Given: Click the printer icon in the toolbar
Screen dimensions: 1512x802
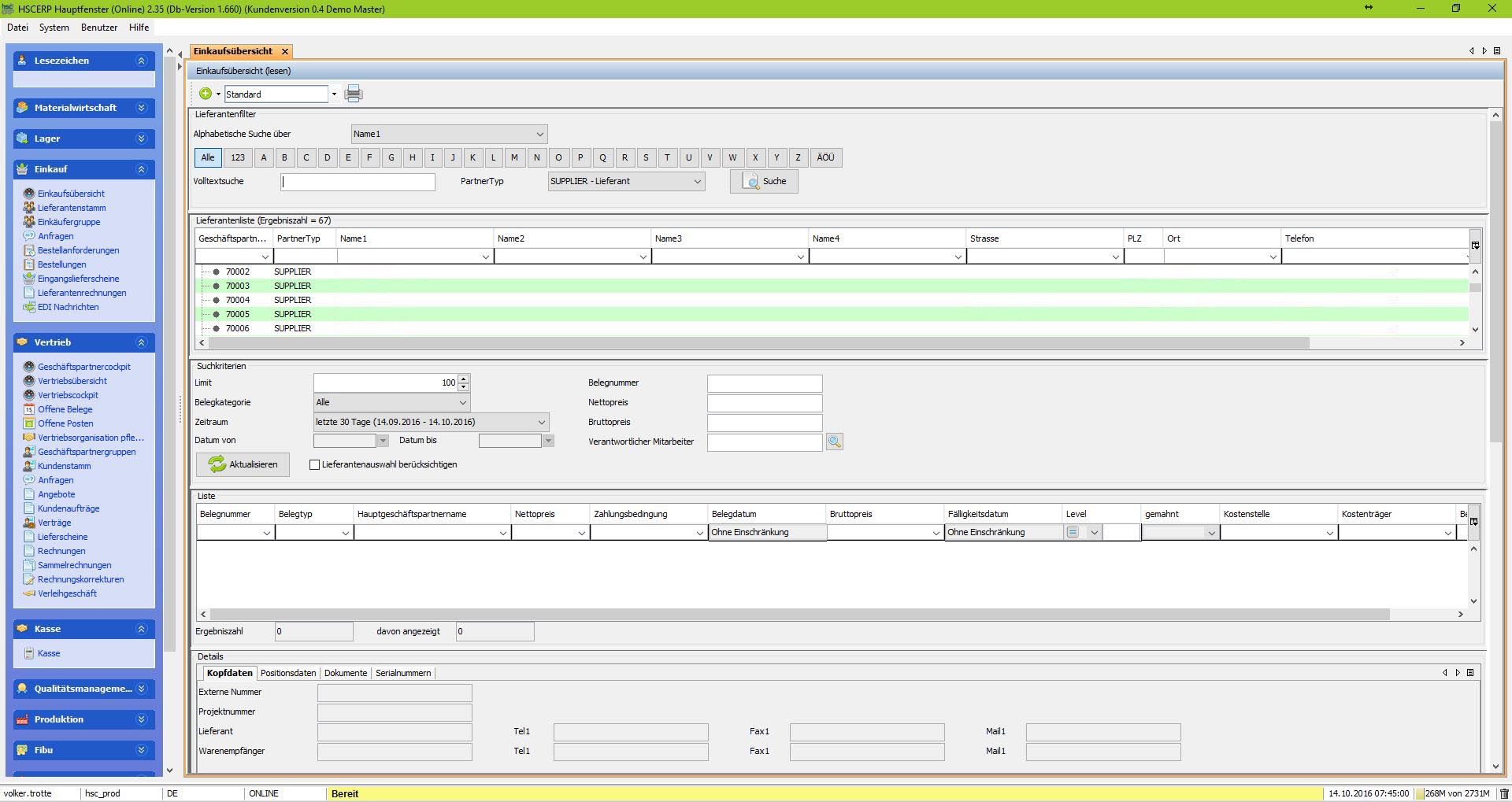Looking at the screenshot, I should (x=354, y=94).
